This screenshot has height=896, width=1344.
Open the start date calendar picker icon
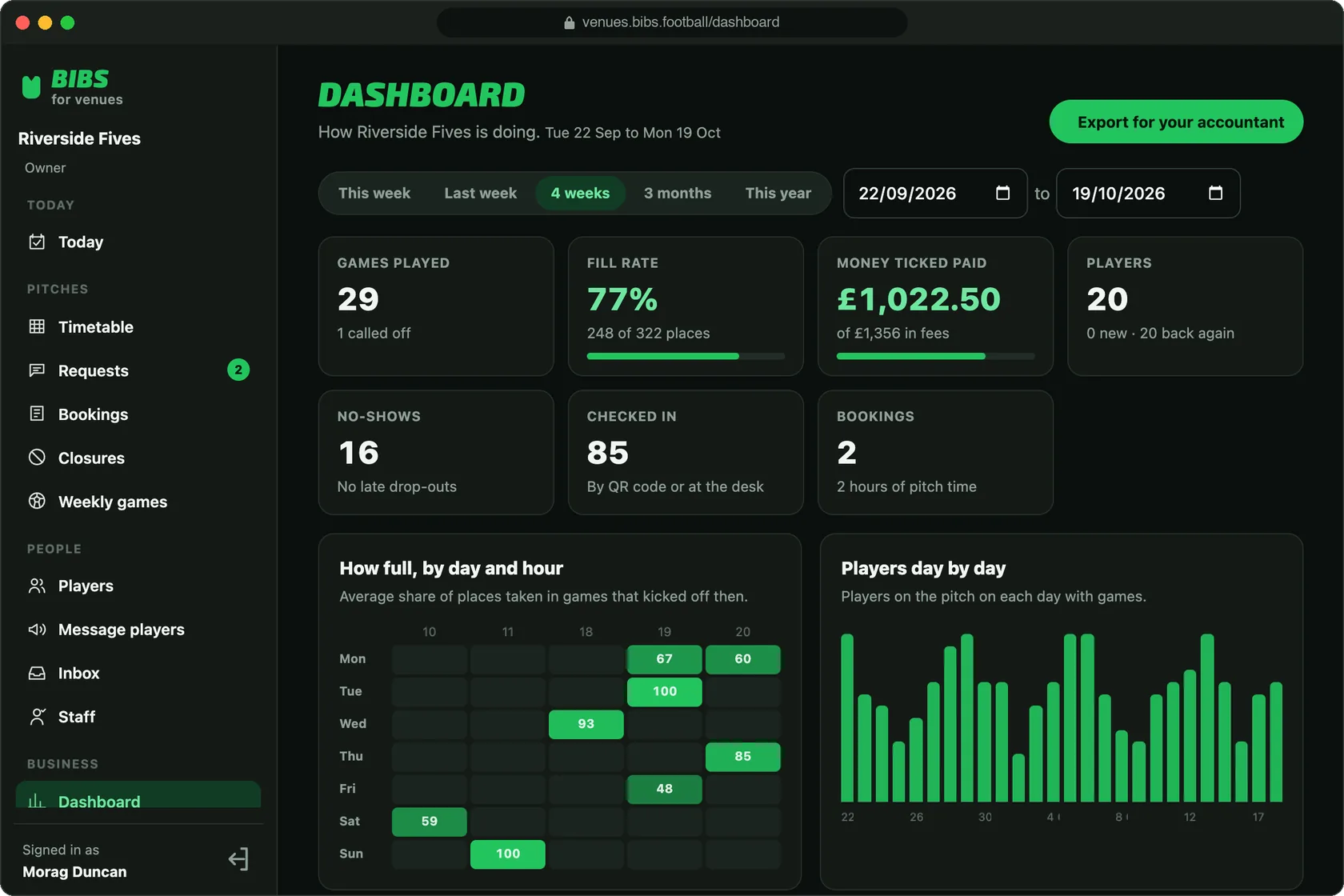tap(1002, 193)
